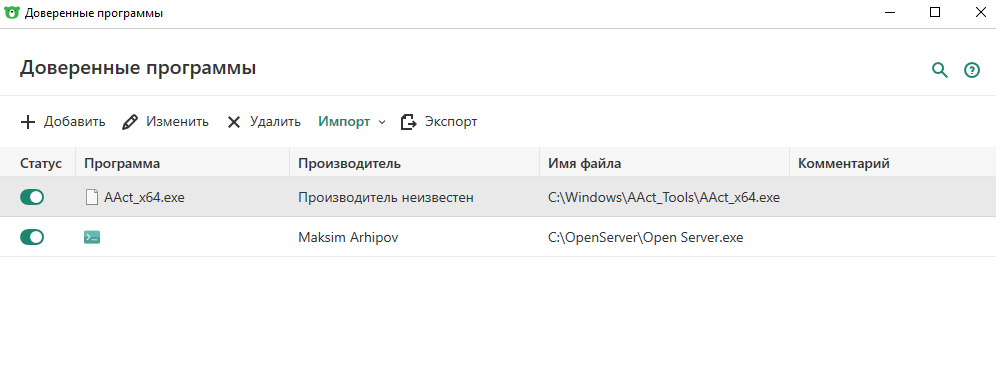Viewport: 996px width, 383px height.
Task: Disable status switch for Open Server.exe
Action: [32, 238]
